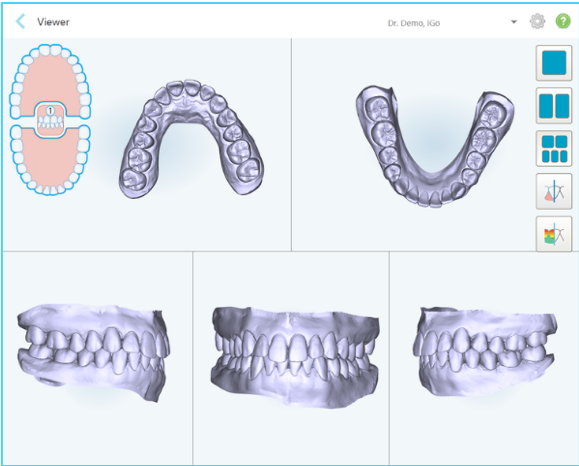
Task: Expand the Dr. Demo, iGo dropdown arrow
Action: coord(514,22)
